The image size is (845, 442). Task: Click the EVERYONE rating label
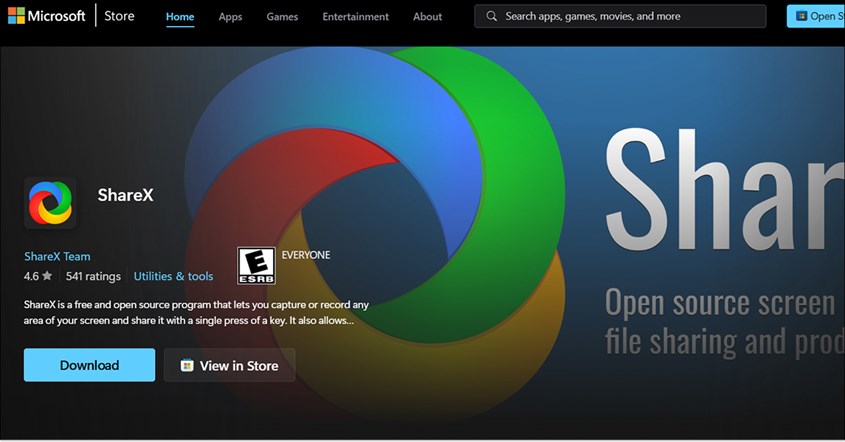click(306, 255)
